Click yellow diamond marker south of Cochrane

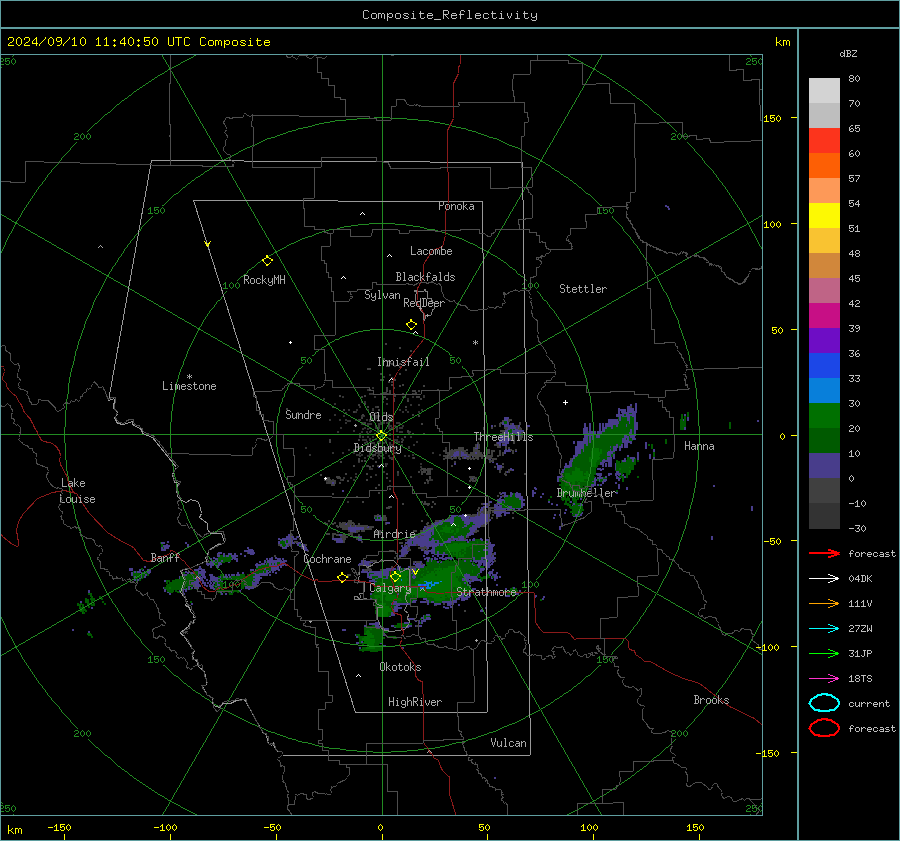(x=343, y=578)
